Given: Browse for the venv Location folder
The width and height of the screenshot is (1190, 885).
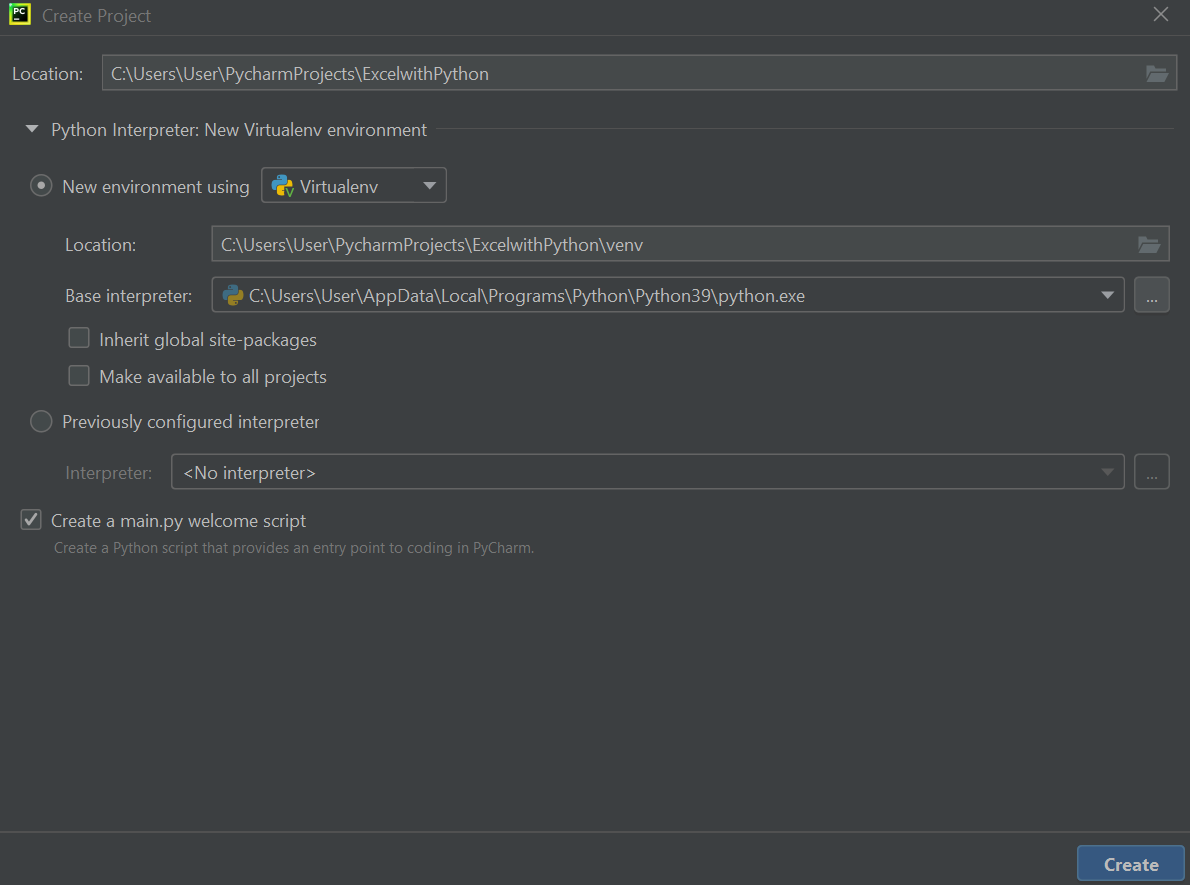Looking at the screenshot, I should [1149, 243].
